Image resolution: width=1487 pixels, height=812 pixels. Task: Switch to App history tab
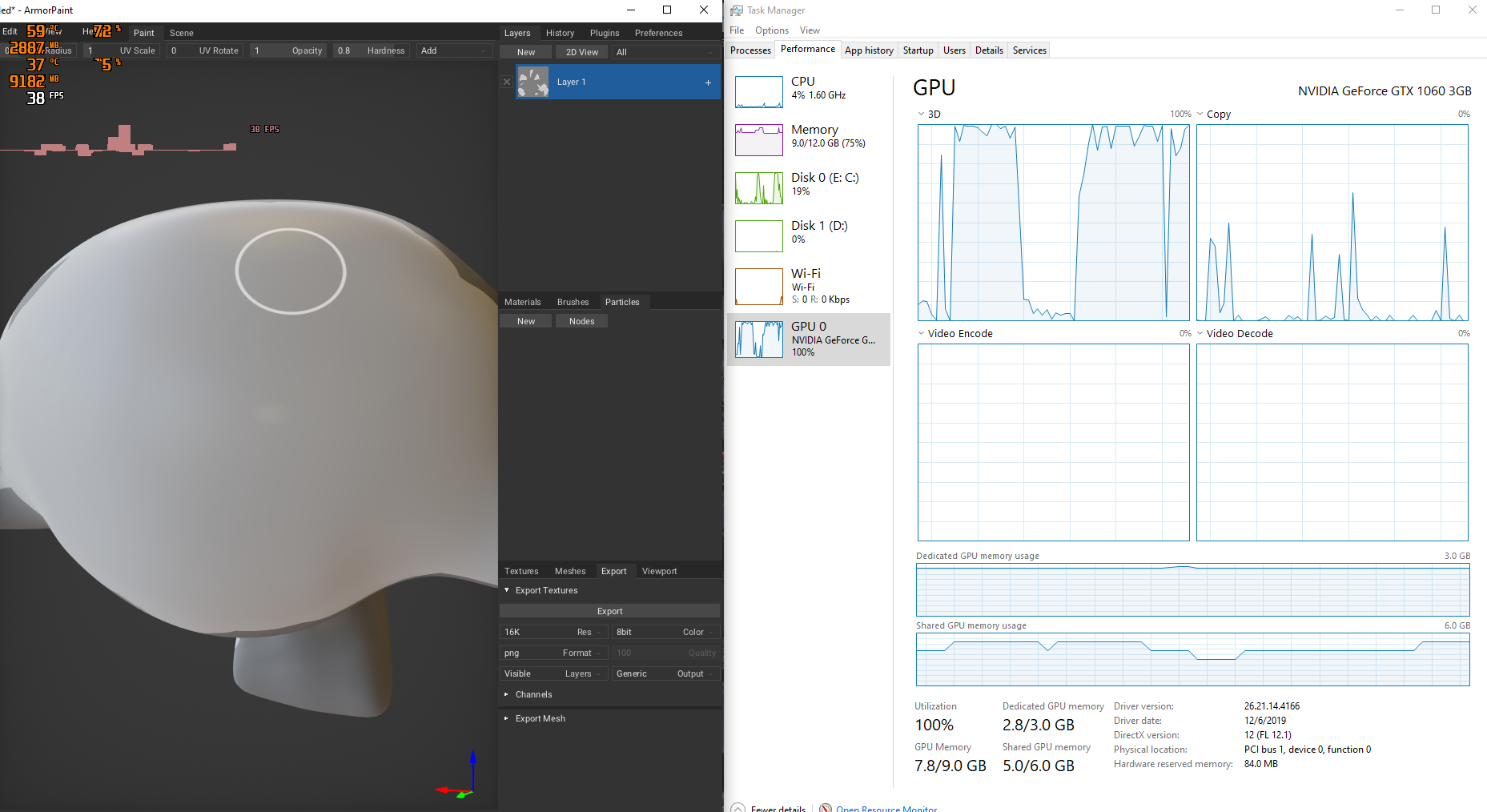869,50
